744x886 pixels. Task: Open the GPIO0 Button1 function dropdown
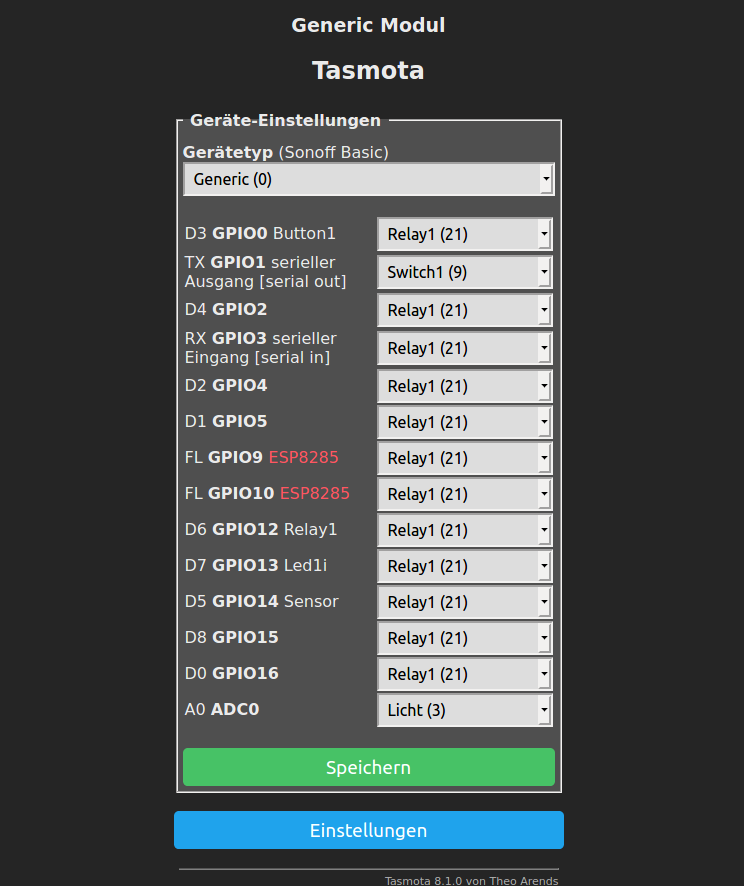point(464,234)
